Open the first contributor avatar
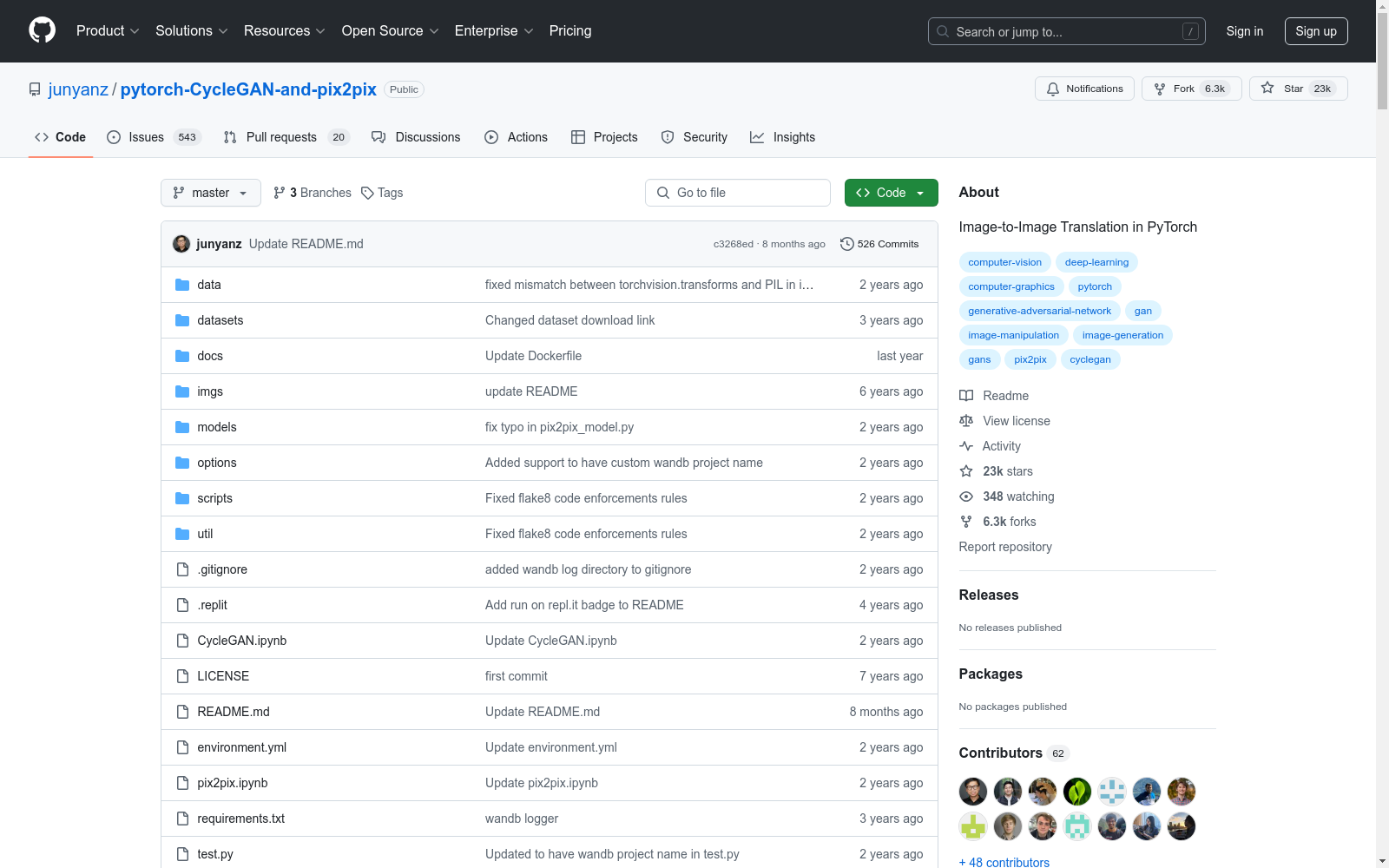Viewport: 1389px width, 868px height. coord(973,792)
